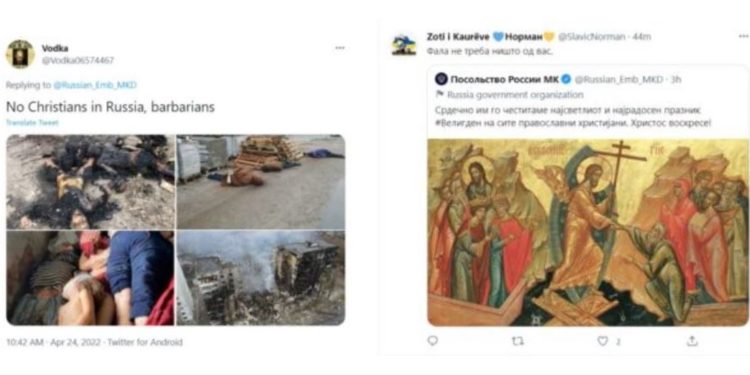This screenshot has height=375, width=750.
Task: Open Zoti i Kaurëve profile avatar
Action: point(404,45)
